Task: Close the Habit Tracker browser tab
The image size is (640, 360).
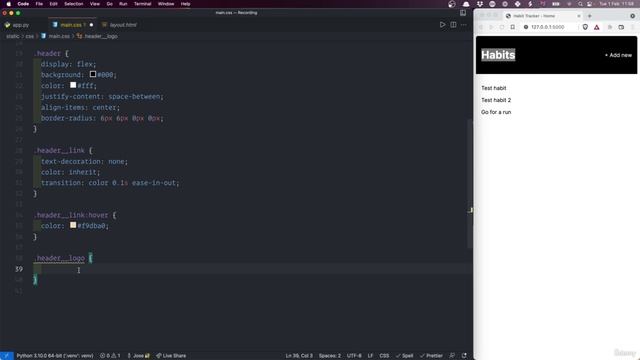Action: (x=578, y=16)
